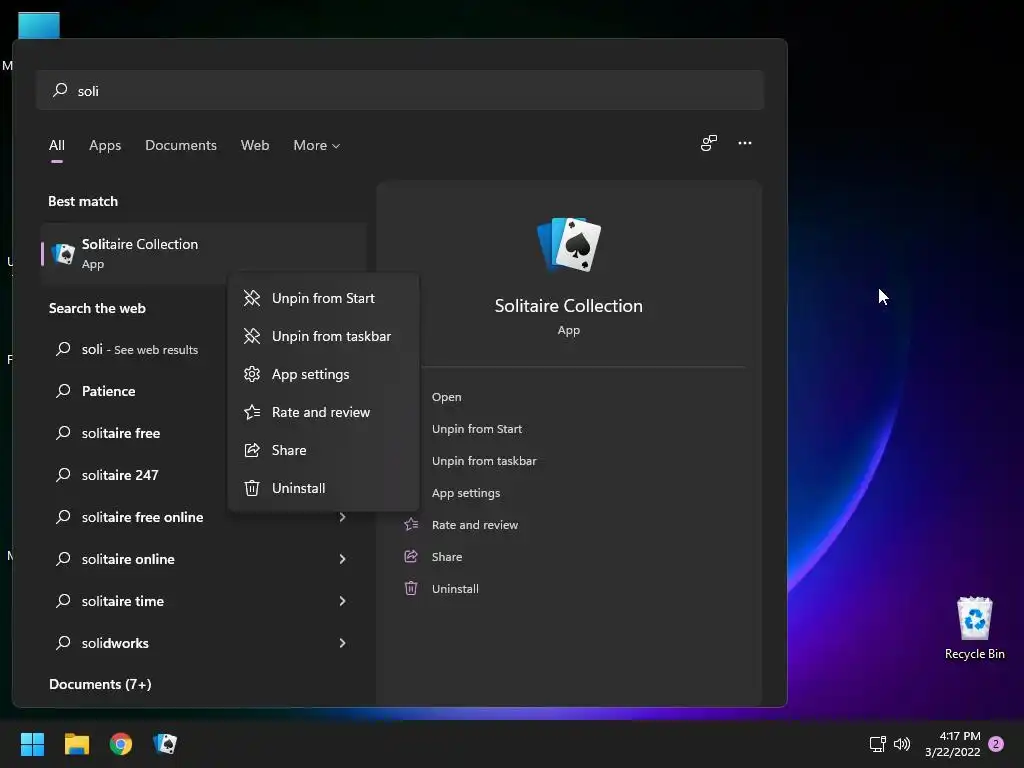Click the volume speaker icon in the system tray
This screenshot has height=768, width=1024.
pyautogui.click(x=902, y=744)
